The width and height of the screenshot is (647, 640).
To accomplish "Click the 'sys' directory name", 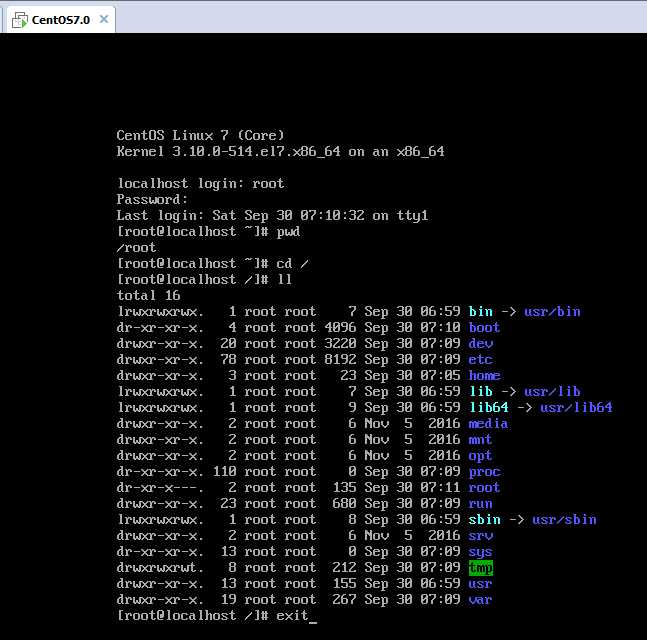I will pos(481,551).
